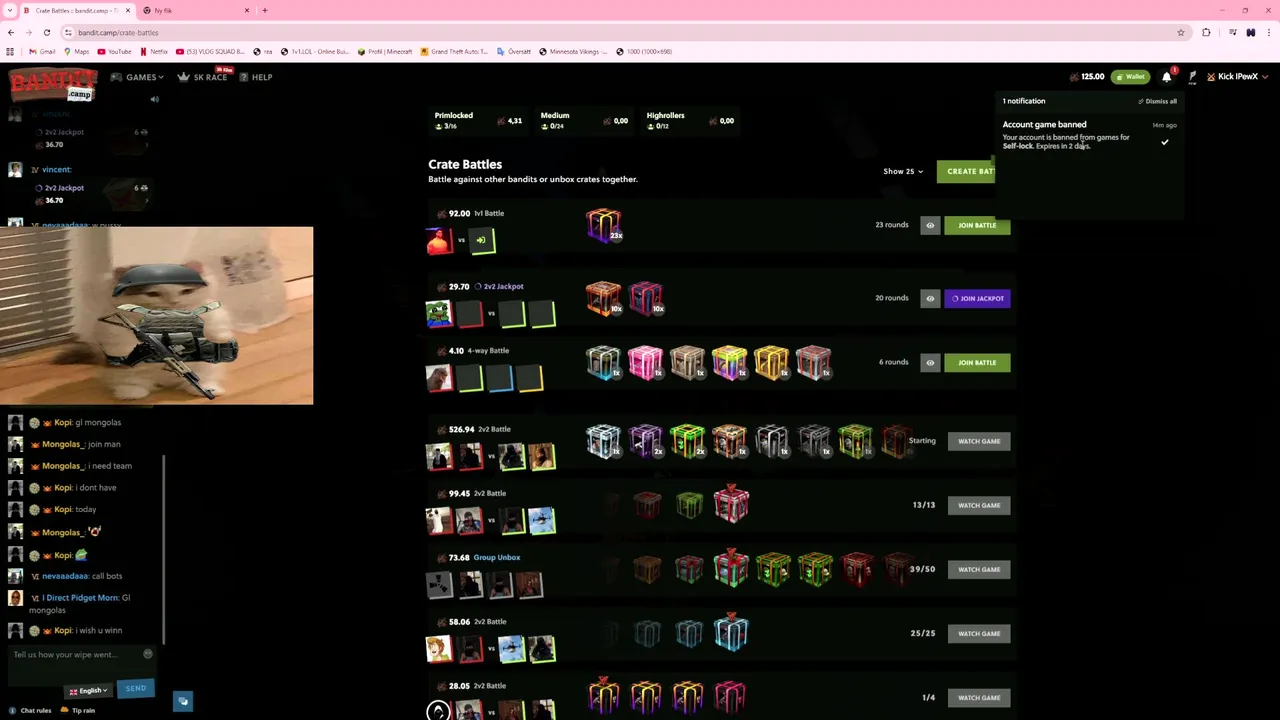This screenshot has width=1280, height=720.
Task: Click first crate in 29.70 Jackpot battle
Action: tap(603, 297)
